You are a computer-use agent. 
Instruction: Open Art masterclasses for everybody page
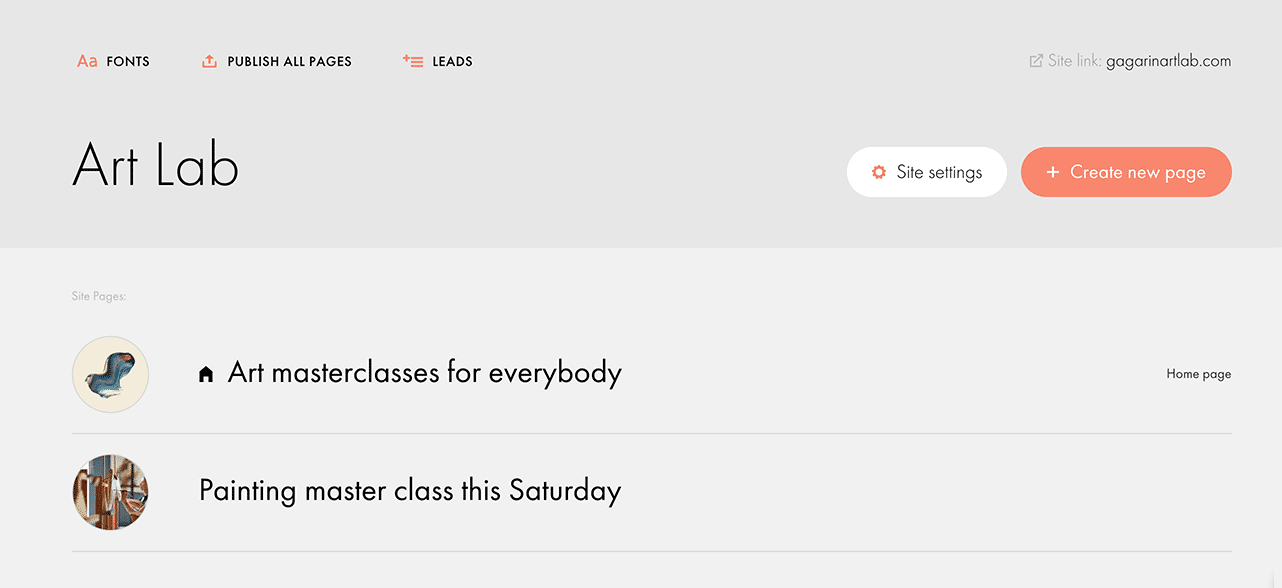pos(425,373)
